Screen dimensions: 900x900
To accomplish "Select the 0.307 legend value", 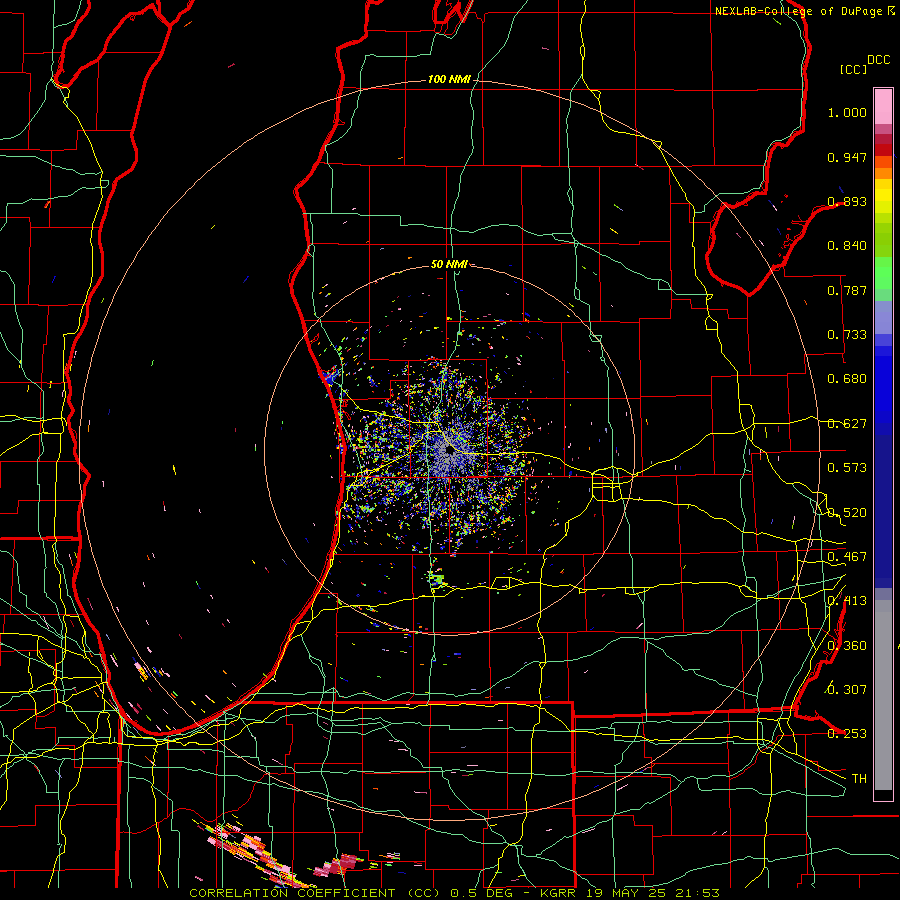I will click(x=847, y=690).
